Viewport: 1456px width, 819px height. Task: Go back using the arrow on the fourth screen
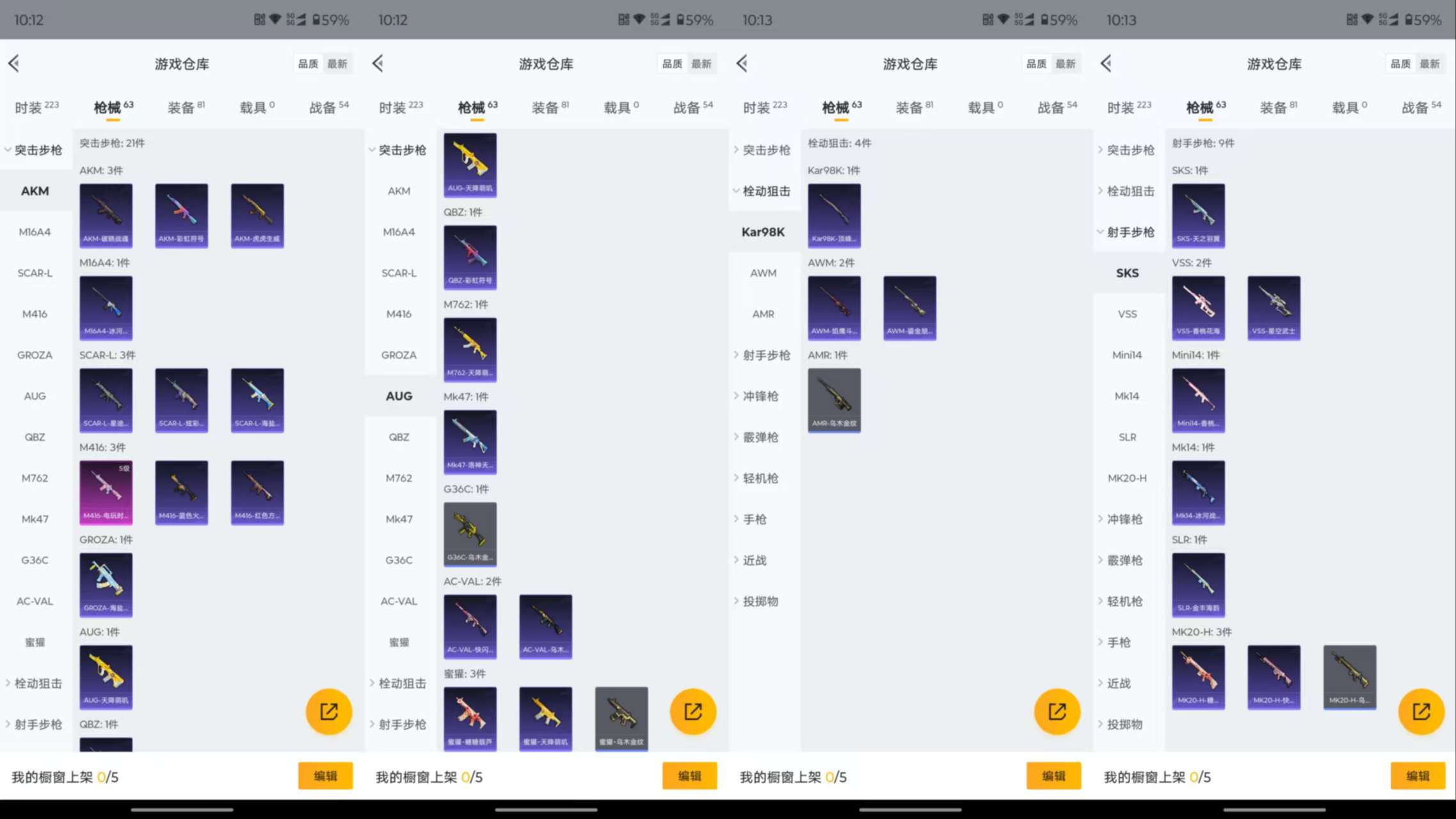point(1106,63)
